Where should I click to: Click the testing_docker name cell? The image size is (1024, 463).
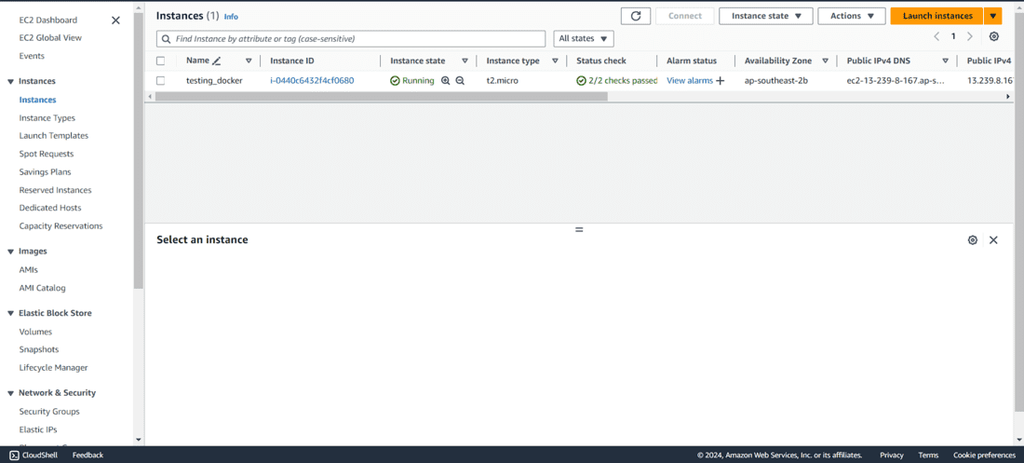click(x=214, y=81)
